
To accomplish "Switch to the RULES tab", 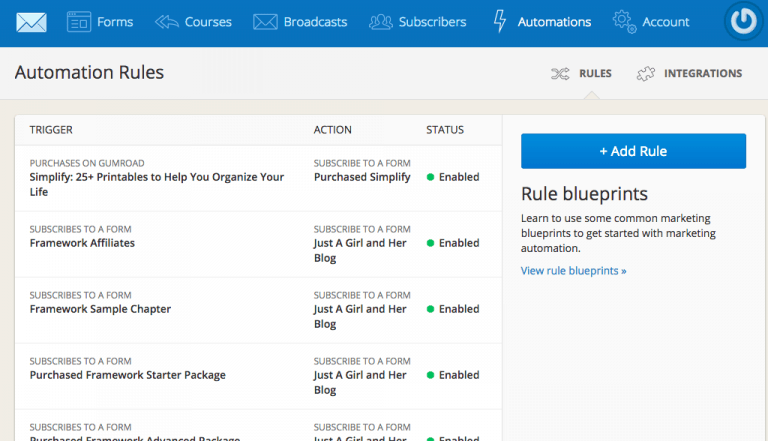I will tap(596, 74).
